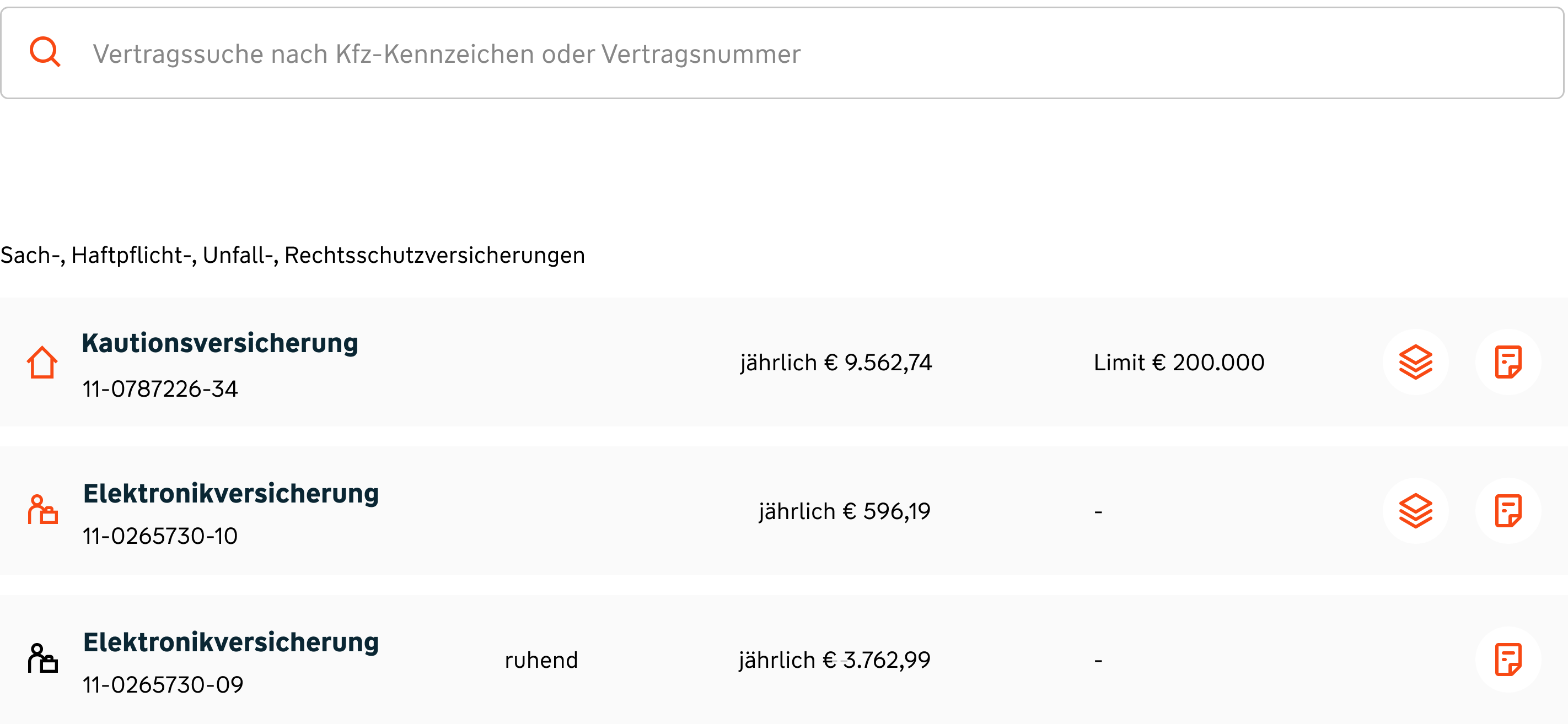Open the Kautionsversicherung contract title
This screenshot has height=724, width=1568.
[x=220, y=343]
